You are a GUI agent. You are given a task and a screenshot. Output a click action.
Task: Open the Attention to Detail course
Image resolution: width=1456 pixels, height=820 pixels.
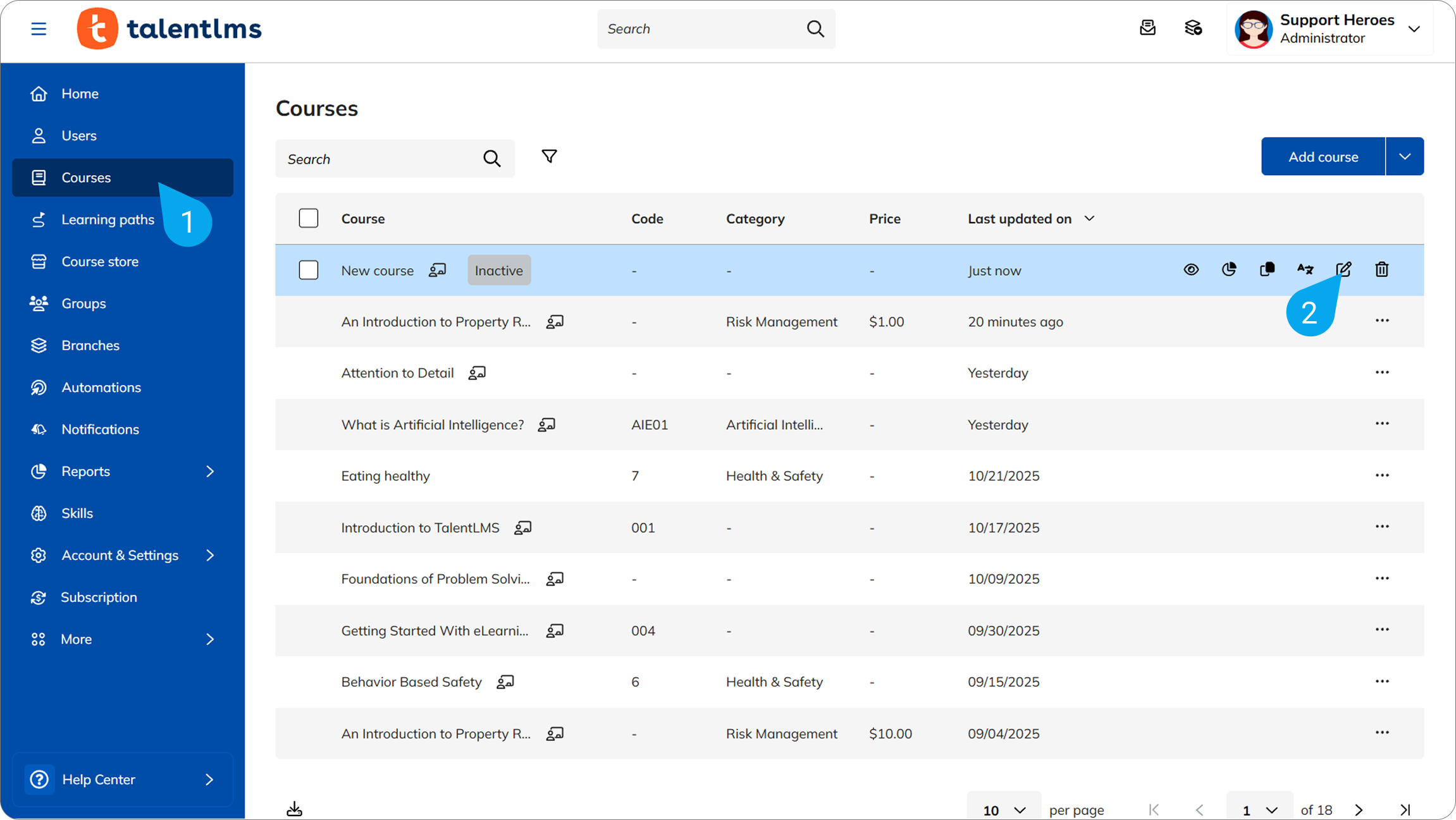click(x=397, y=373)
